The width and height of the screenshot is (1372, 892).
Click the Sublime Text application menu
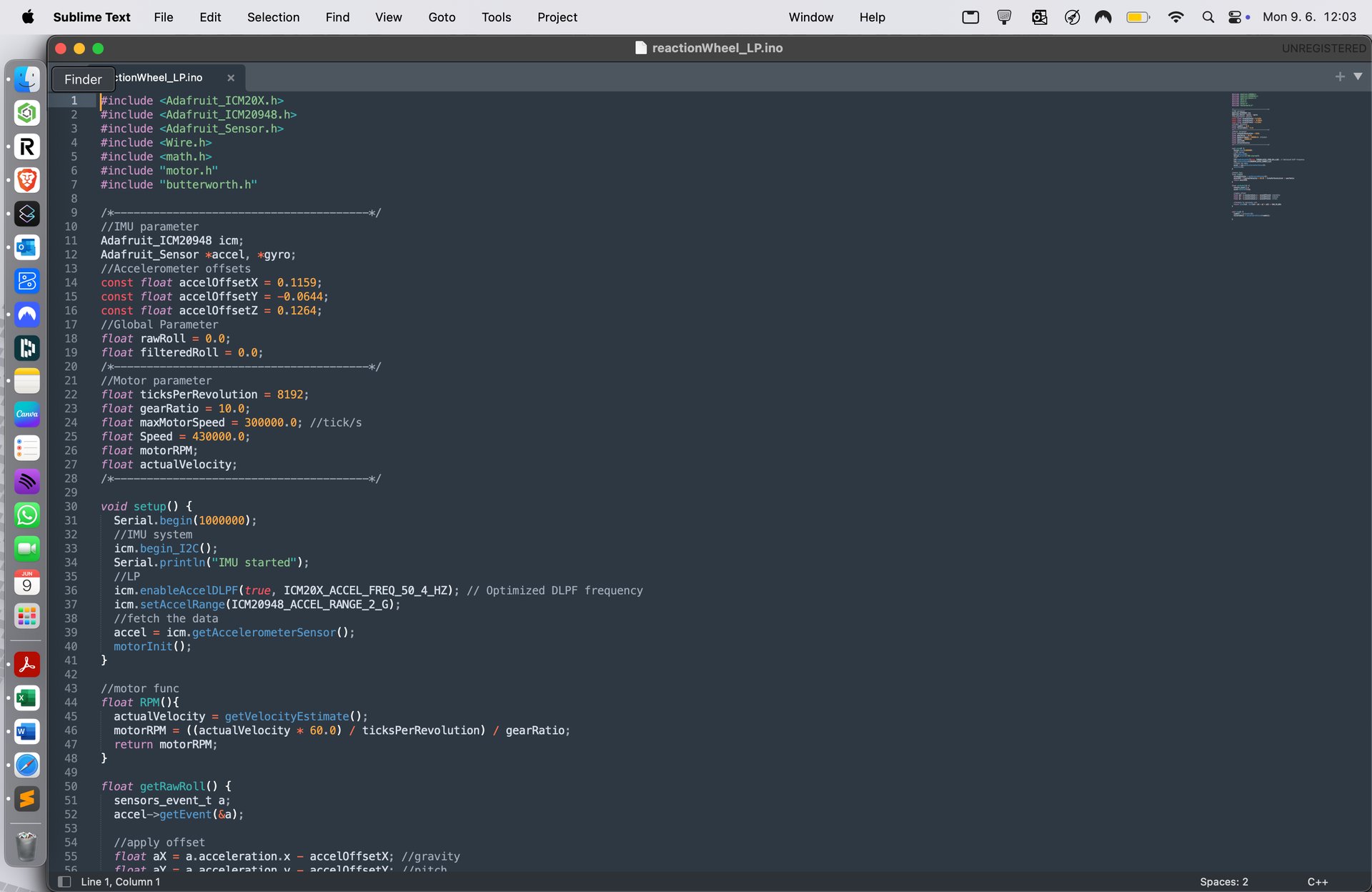pos(91,17)
